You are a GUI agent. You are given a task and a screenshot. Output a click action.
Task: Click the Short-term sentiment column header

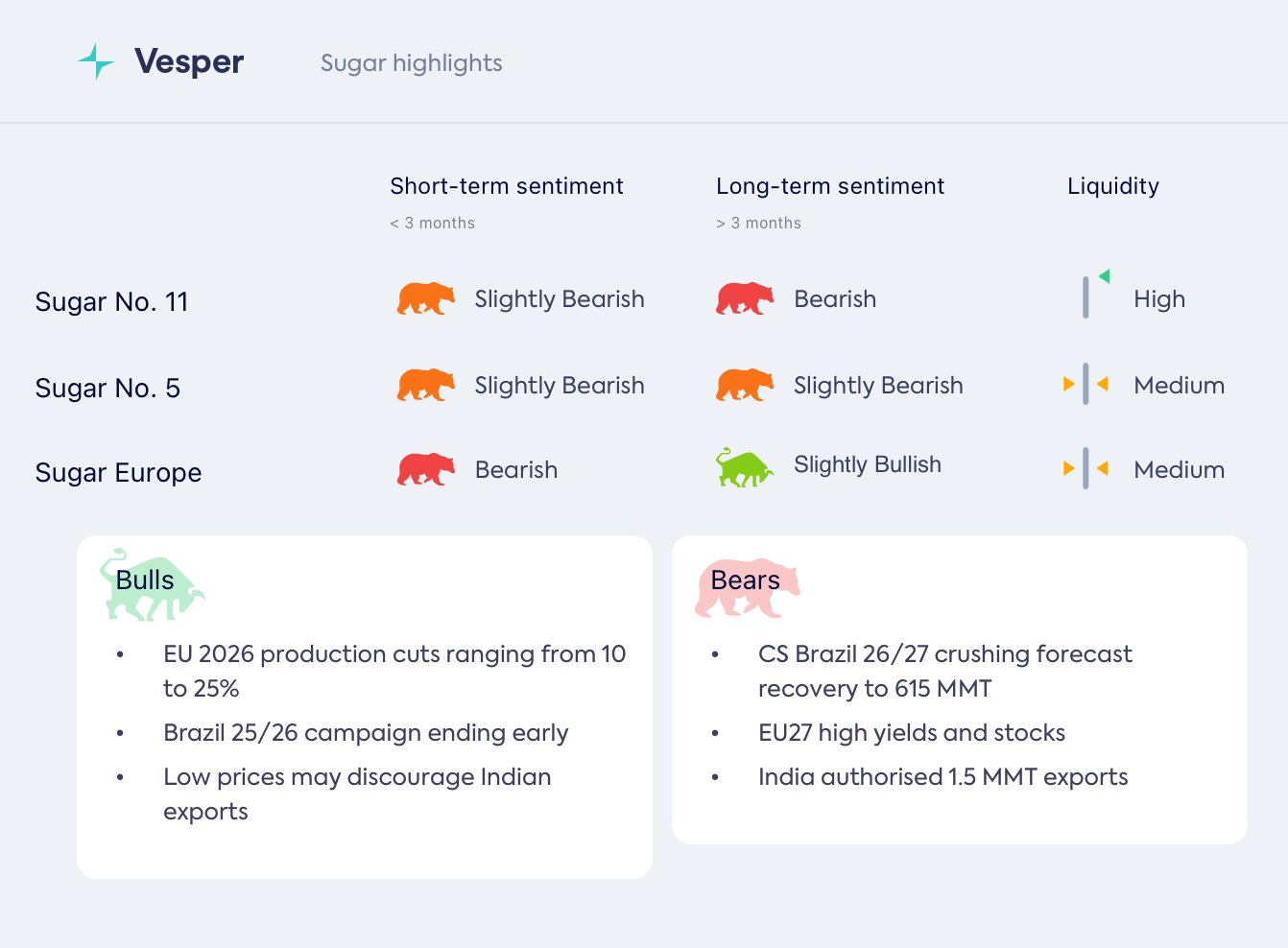pos(506,186)
